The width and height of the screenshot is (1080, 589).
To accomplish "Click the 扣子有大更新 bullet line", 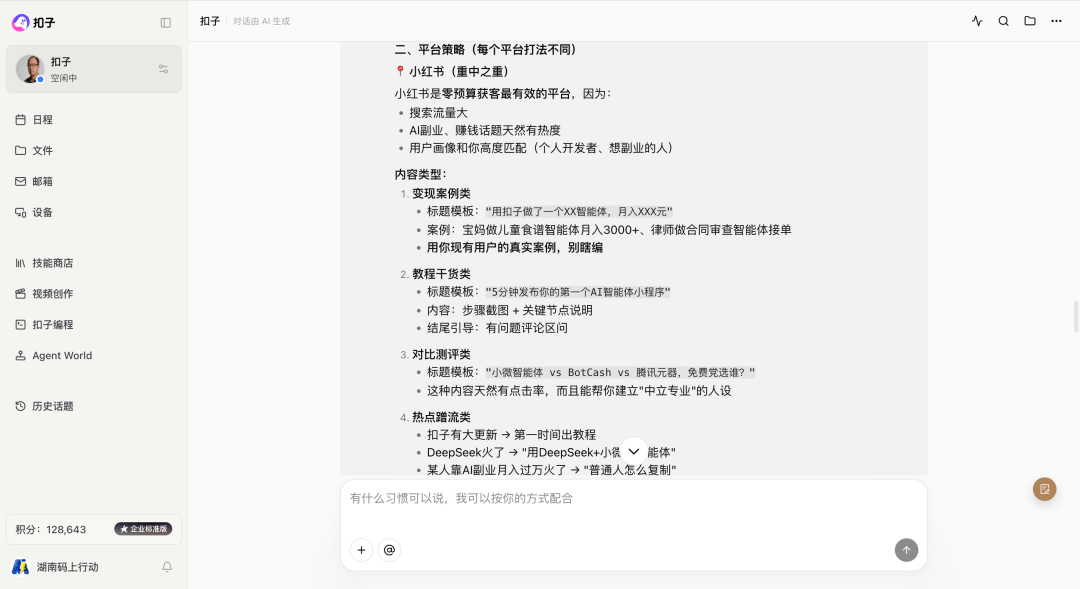I will (x=511, y=435).
